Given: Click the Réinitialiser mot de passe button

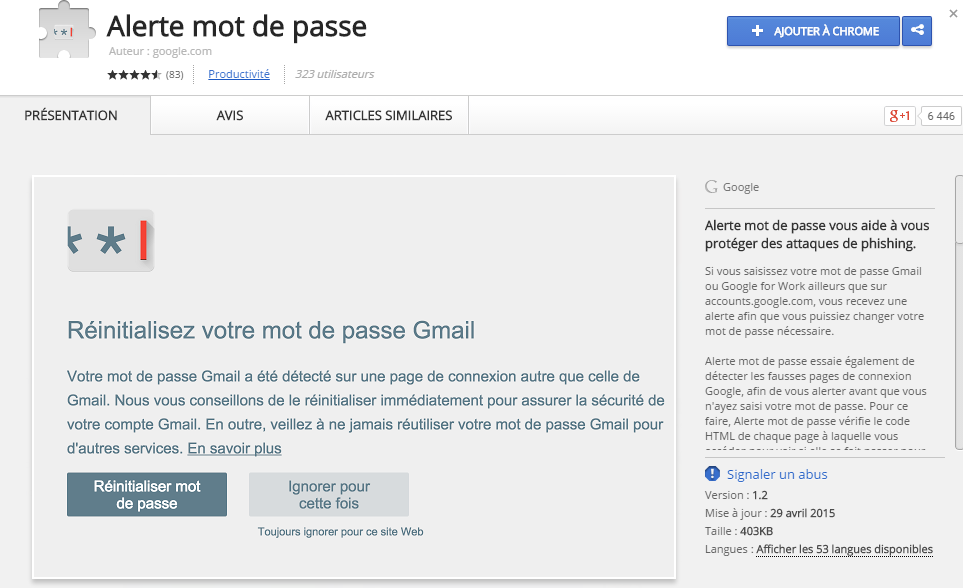Looking at the screenshot, I should pos(147,495).
